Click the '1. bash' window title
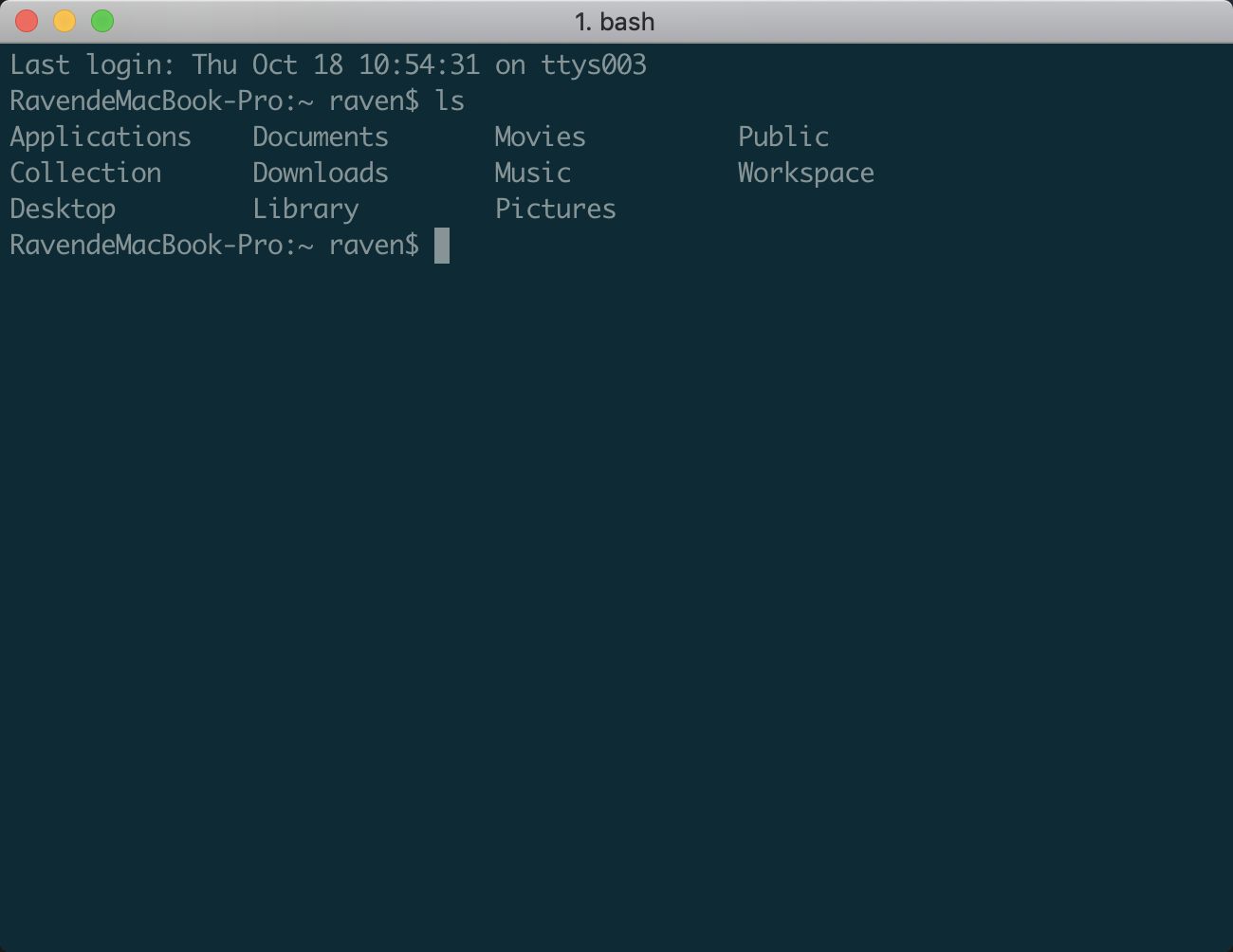1233x952 pixels. pos(615,22)
